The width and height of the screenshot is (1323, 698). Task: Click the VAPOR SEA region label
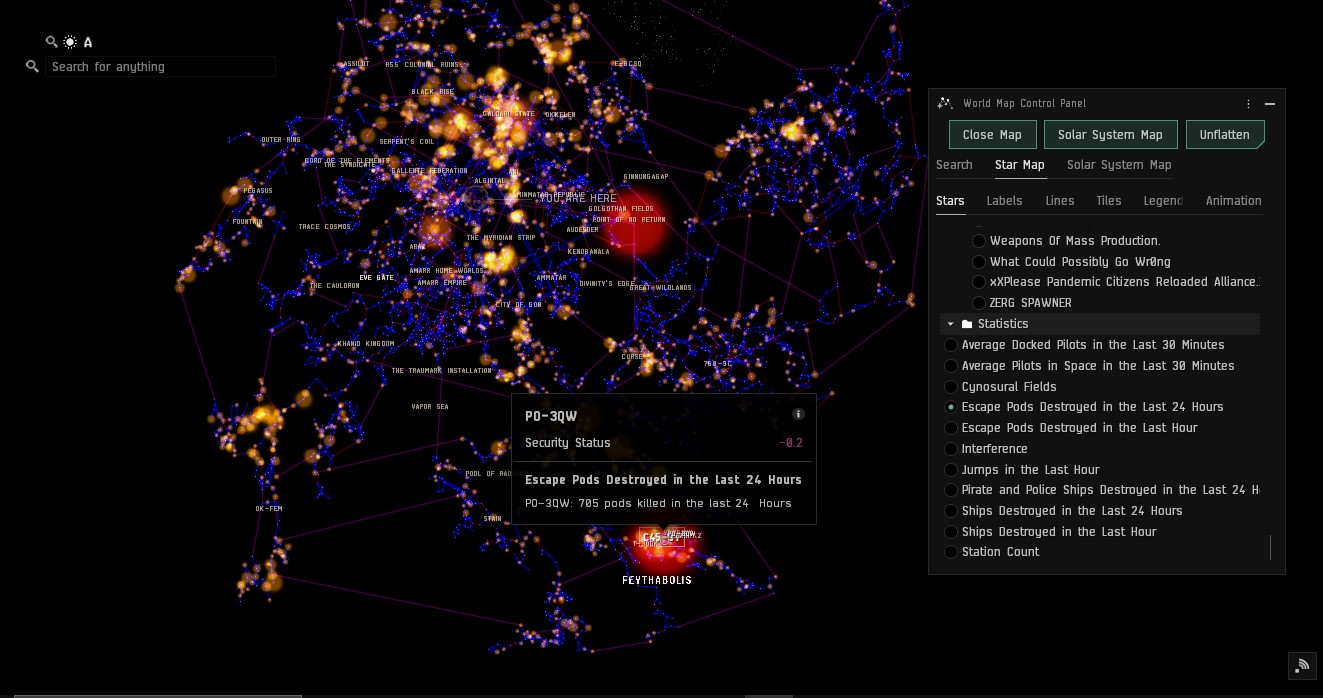(430, 407)
